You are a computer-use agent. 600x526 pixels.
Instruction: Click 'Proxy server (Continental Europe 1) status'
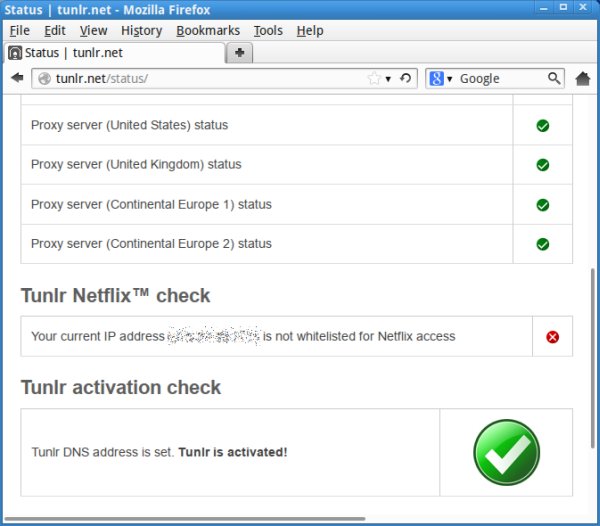pos(151,205)
